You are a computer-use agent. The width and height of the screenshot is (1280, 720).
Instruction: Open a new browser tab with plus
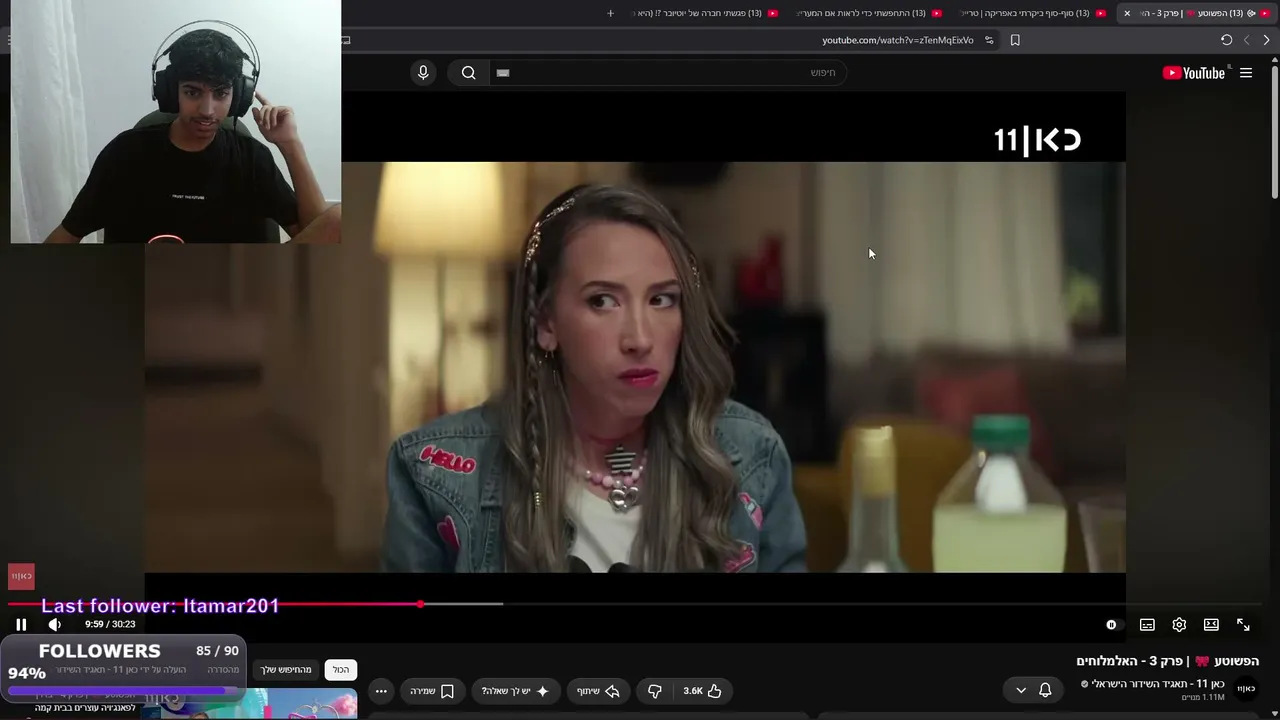[x=610, y=13]
